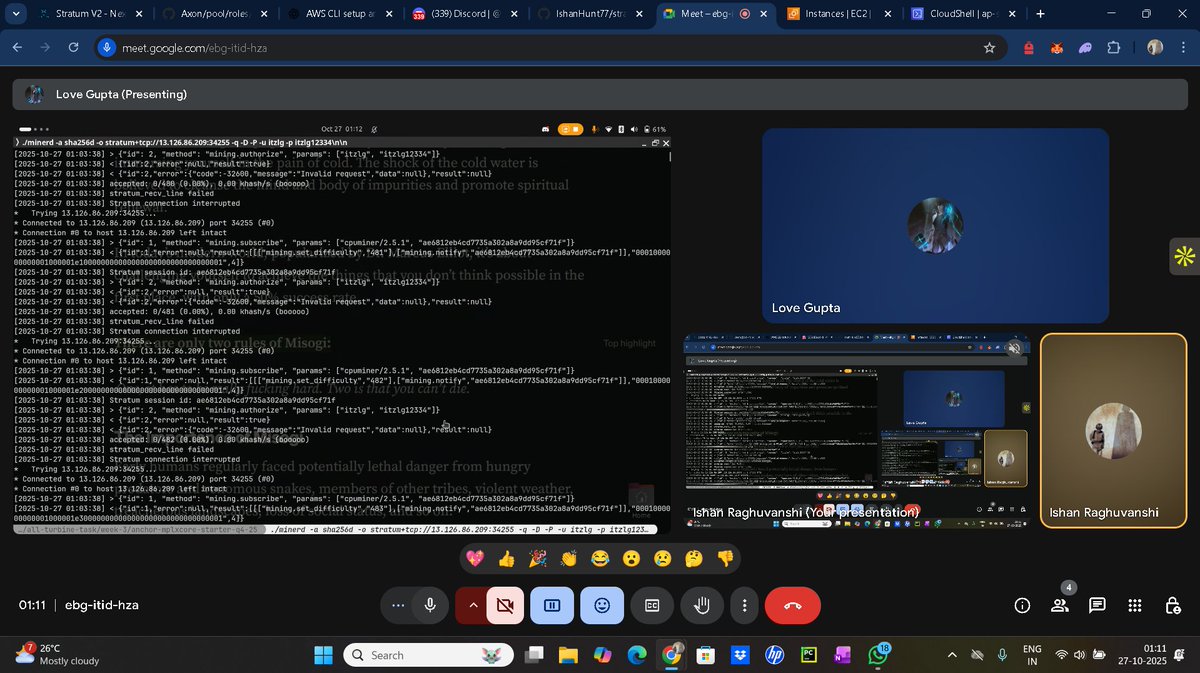Turn on captions CC button
Screen dimensions: 1200x673
(x=652, y=605)
